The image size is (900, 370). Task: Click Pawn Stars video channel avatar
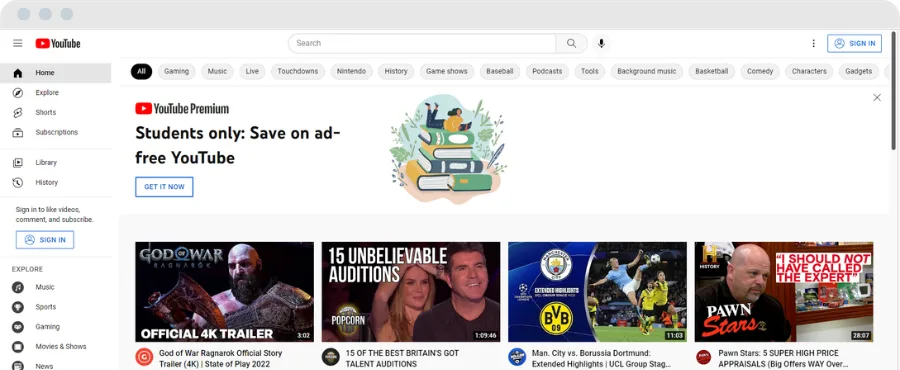click(703, 357)
